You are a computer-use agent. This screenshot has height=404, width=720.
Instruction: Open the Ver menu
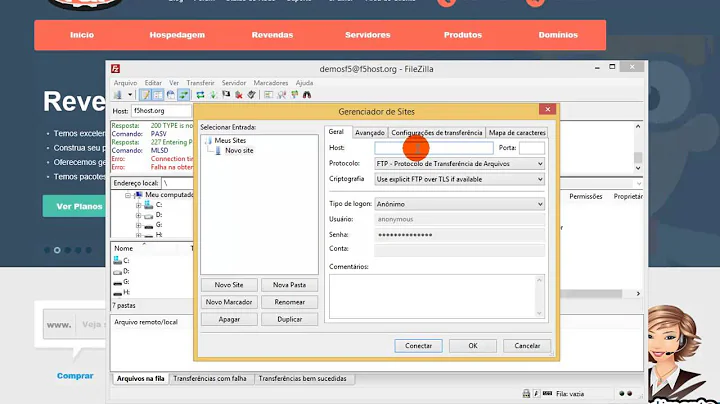174,83
